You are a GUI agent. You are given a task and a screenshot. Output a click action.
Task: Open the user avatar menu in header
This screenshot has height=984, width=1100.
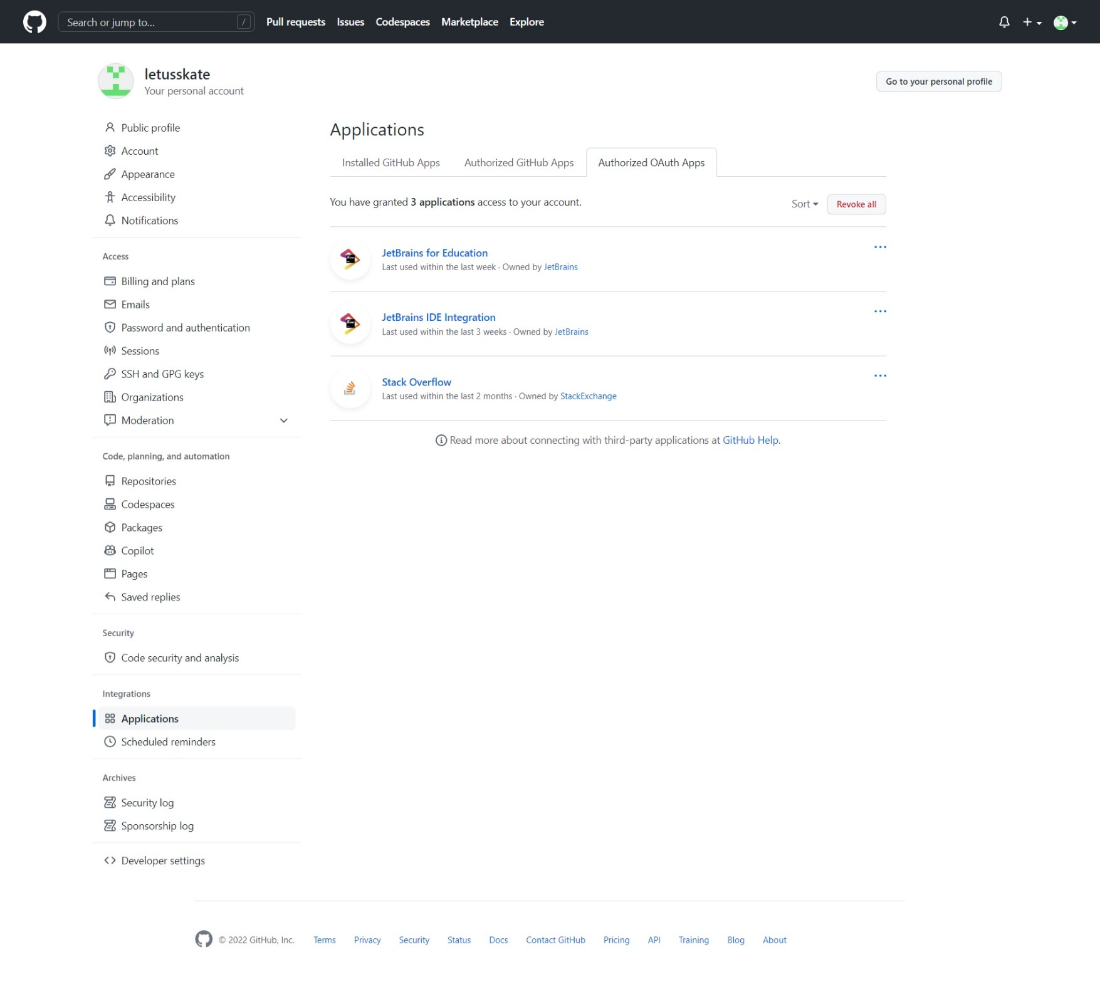pyautogui.click(x=1065, y=23)
